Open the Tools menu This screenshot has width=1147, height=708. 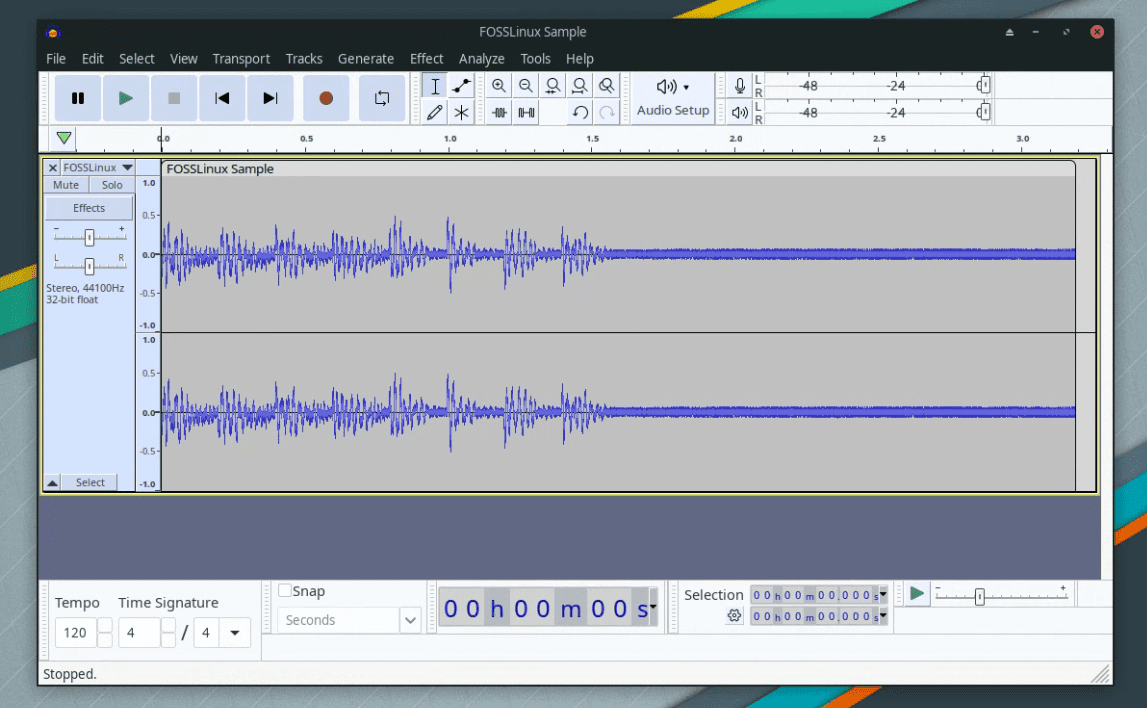click(x=535, y=59)
